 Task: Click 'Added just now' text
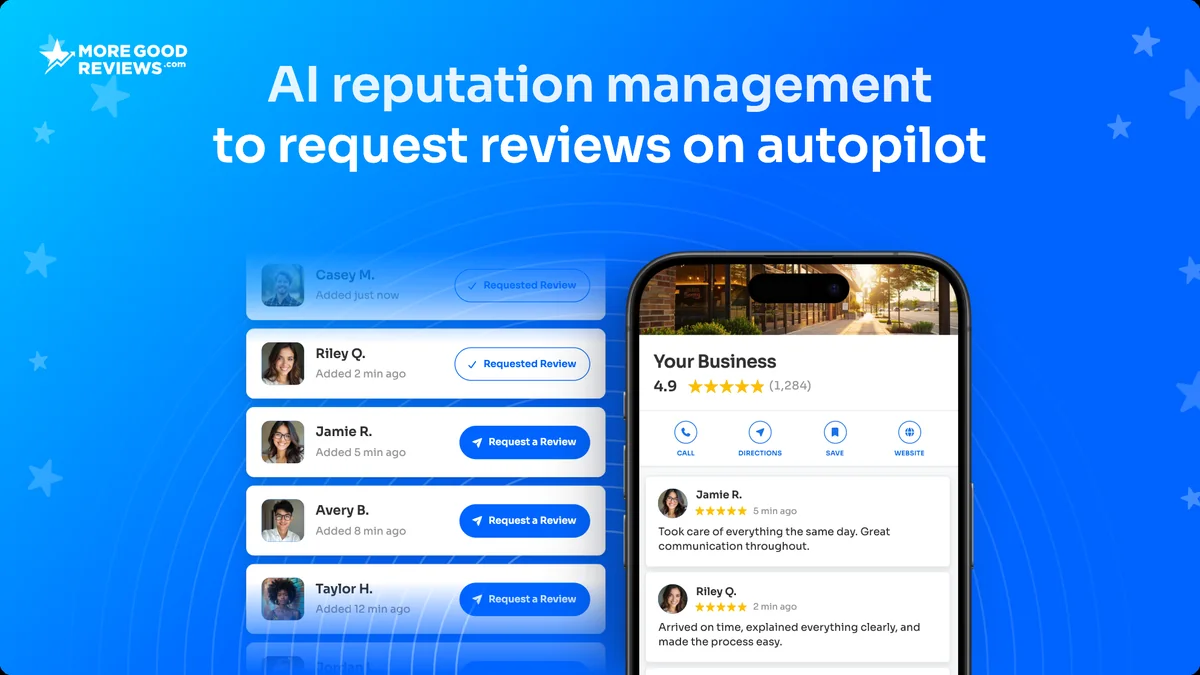(x=357, y=296)
